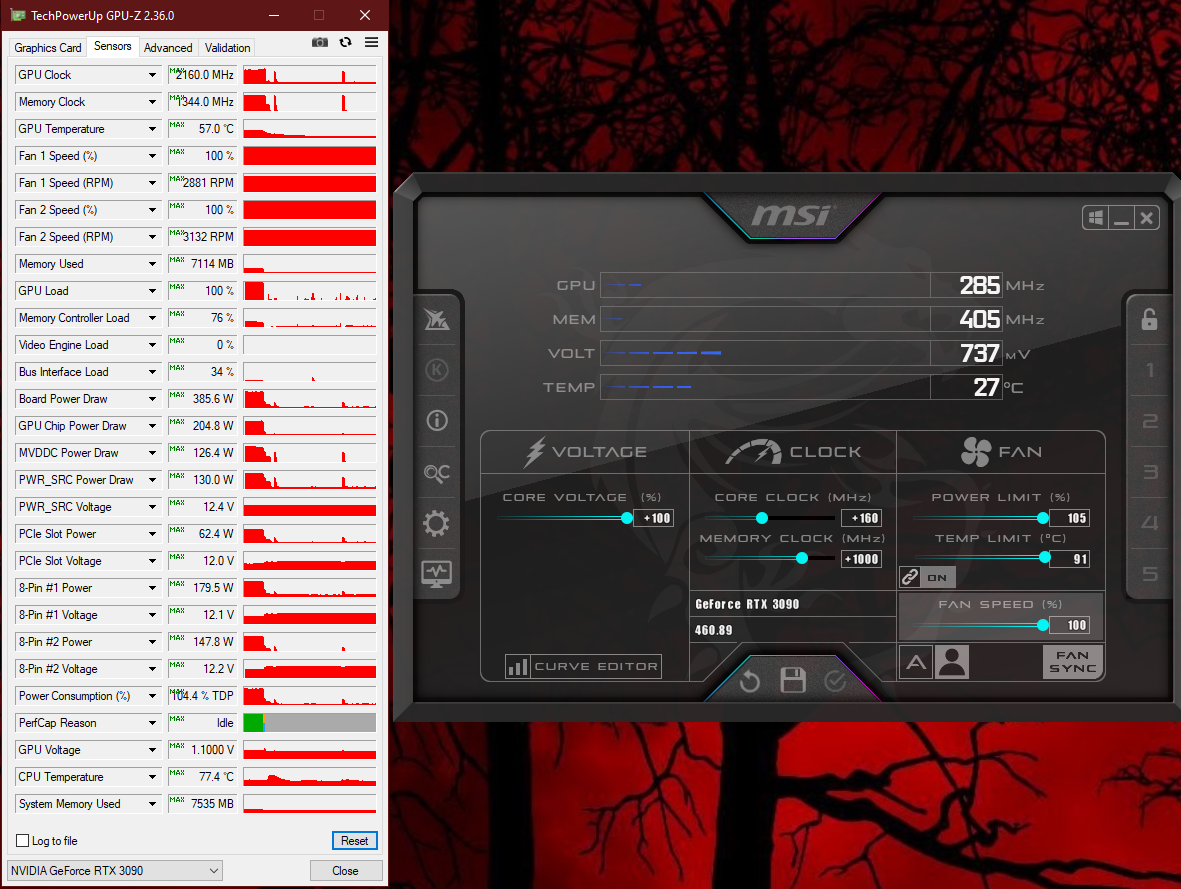Click the profile lock icon

pos(1149,319)
